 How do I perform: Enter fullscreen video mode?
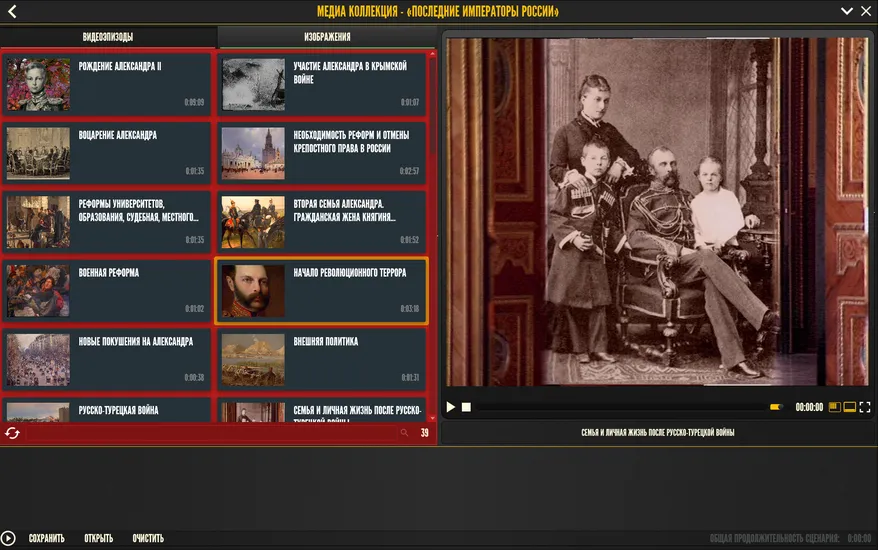(864, 407)
